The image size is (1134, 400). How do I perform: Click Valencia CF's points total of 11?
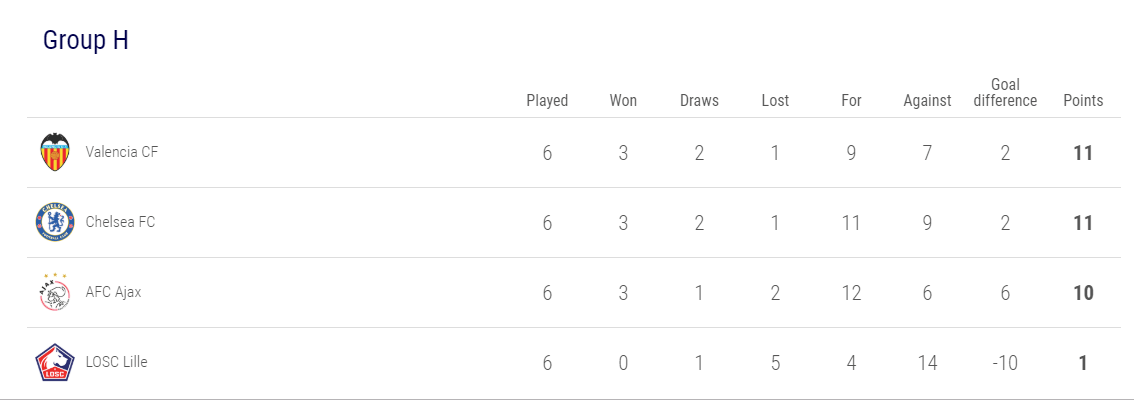pos(1083,153)
